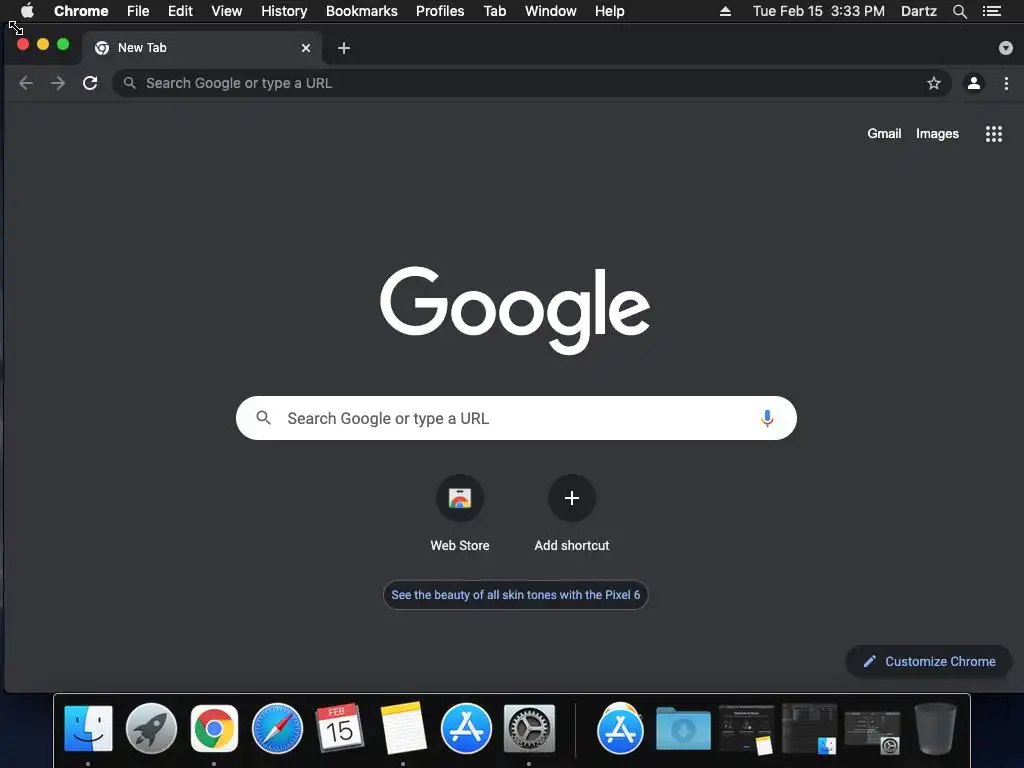Reload the current page
The image size is (1024, 768).
90,83
